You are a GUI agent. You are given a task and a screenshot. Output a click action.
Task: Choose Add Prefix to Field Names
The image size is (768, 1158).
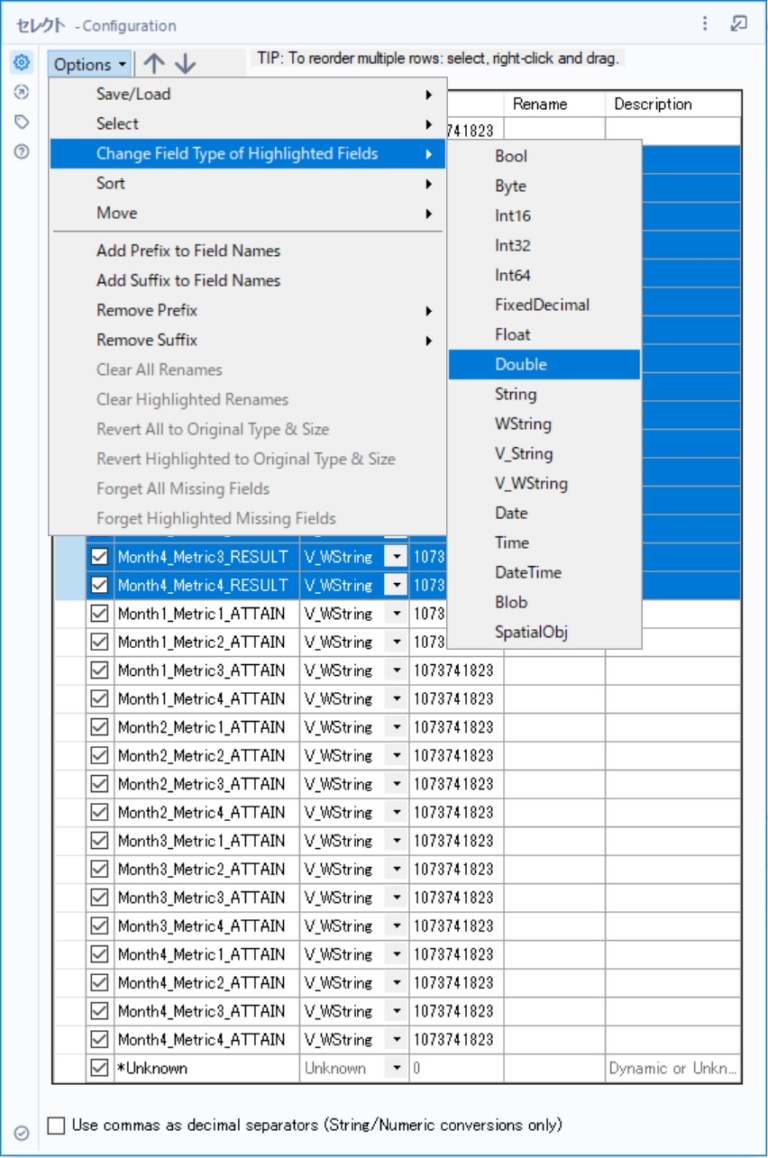pos(247,250)
